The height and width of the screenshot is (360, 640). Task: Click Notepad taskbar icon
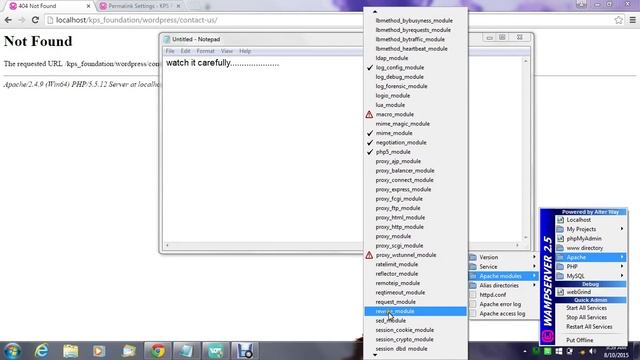pos(186,351)
